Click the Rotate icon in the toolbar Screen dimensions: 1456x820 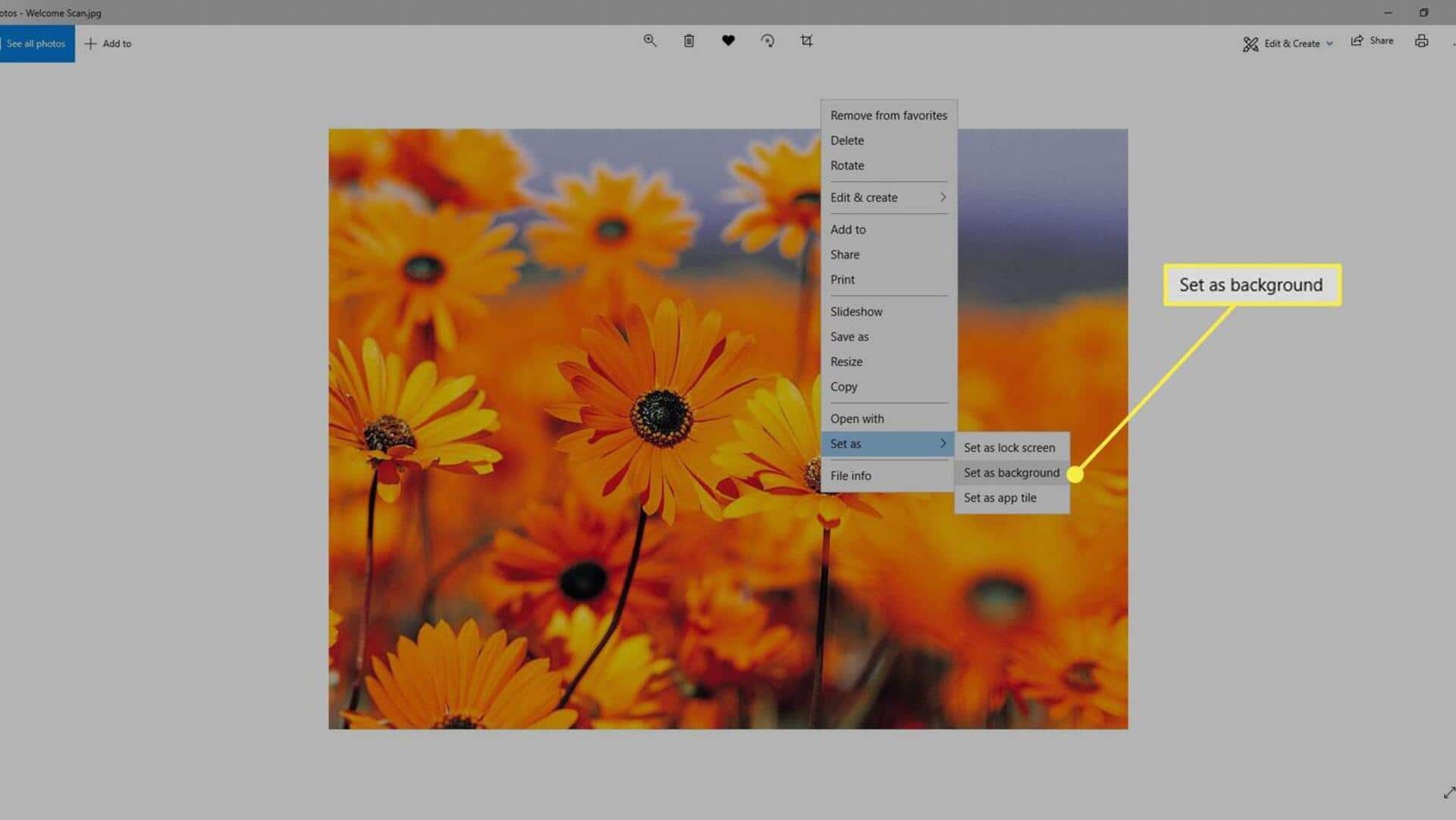[767, 40]
